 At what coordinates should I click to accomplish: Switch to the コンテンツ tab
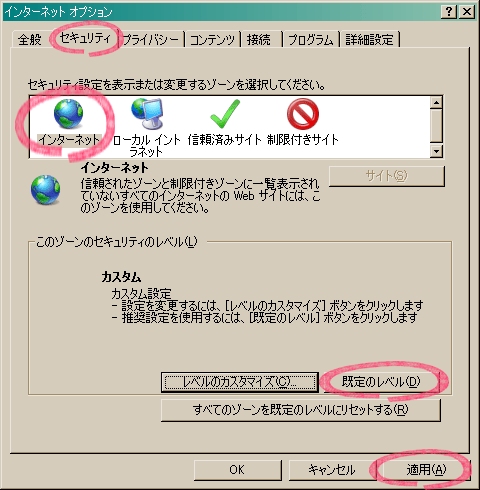tap(212, 40)
